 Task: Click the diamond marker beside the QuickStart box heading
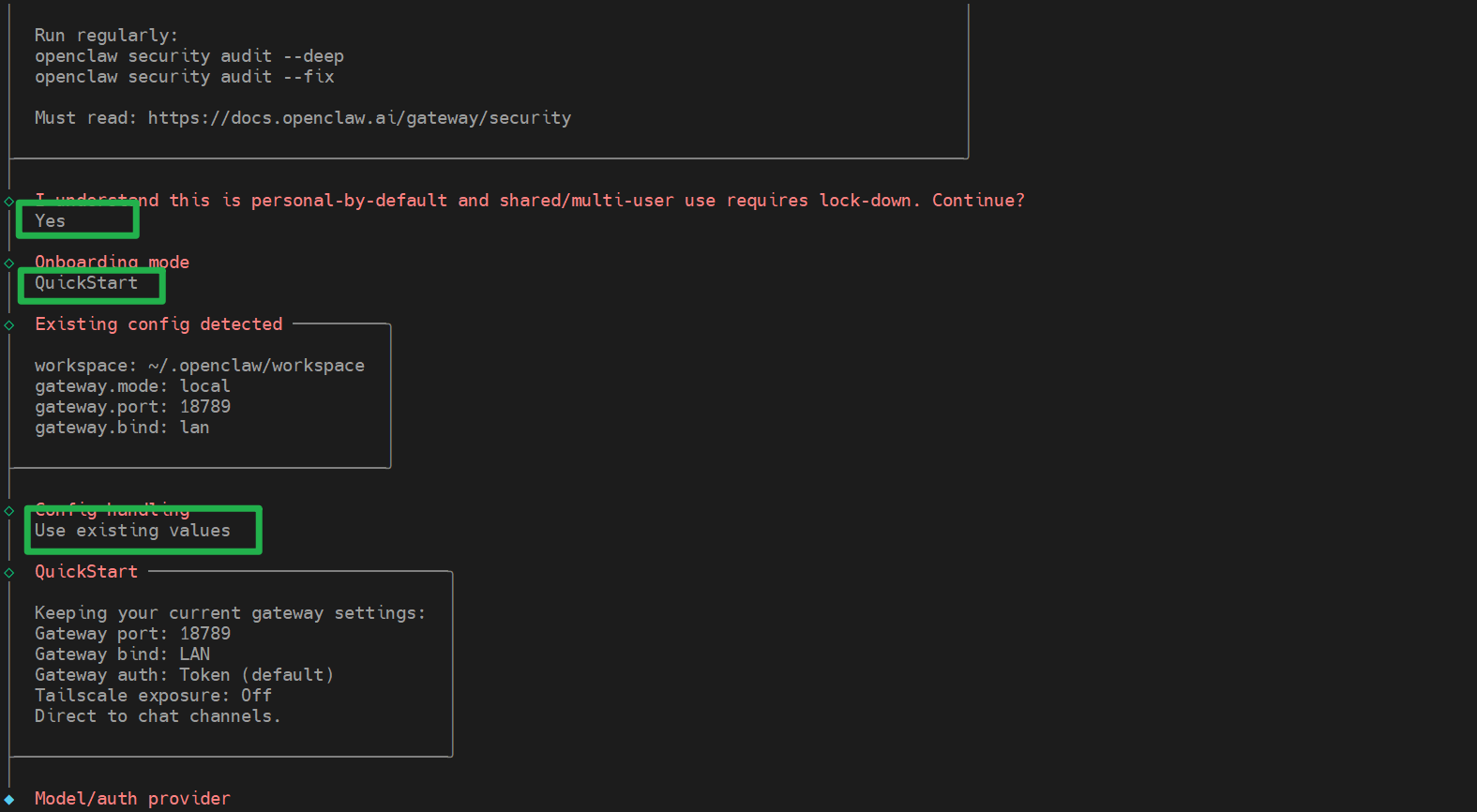tap(9, 573)
